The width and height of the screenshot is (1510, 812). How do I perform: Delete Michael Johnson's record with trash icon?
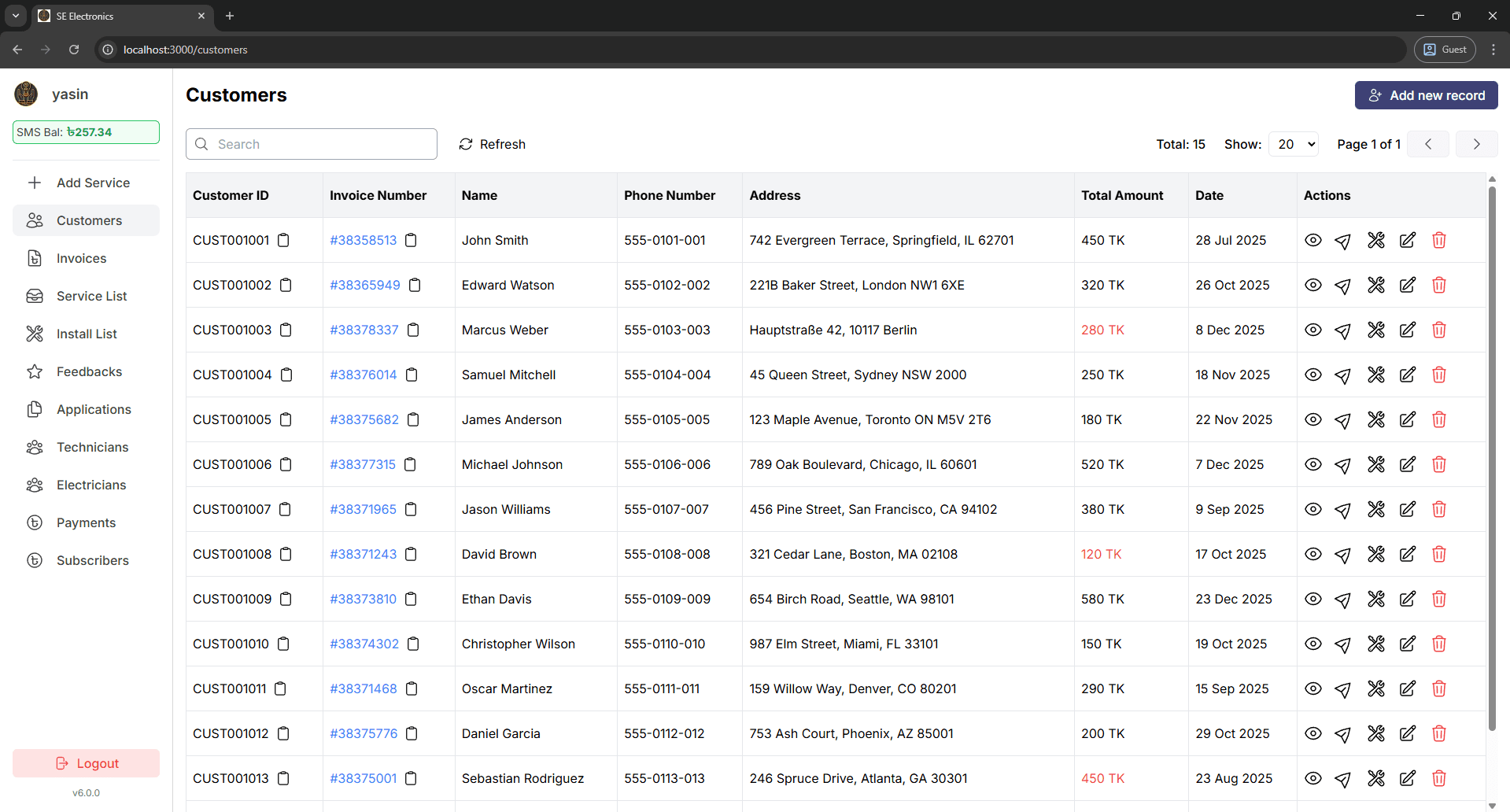click(1438, 464)
